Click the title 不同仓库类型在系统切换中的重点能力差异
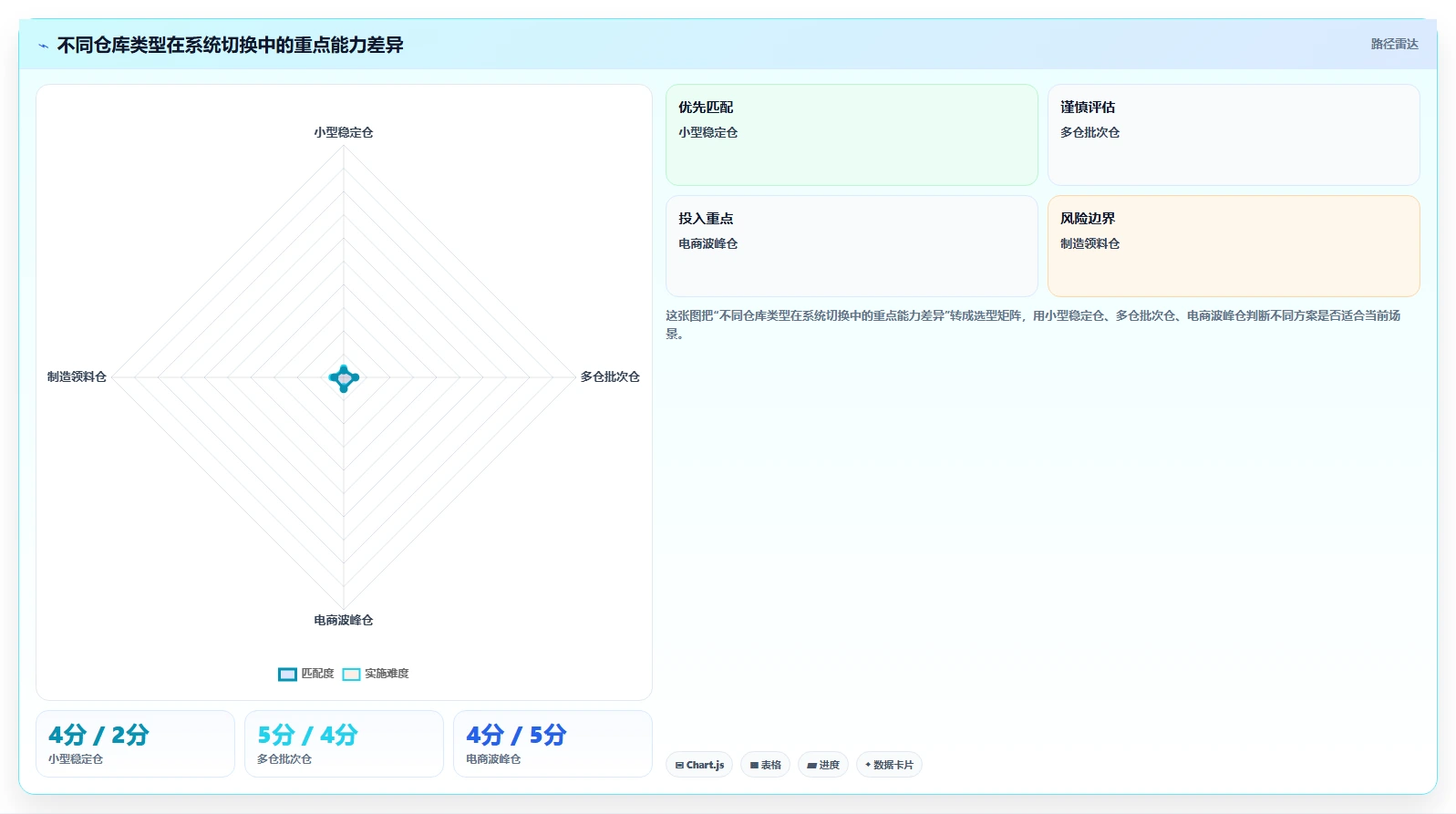This screenshot has height=814, width=1456. pyautogui.click(x=230, y=45)
